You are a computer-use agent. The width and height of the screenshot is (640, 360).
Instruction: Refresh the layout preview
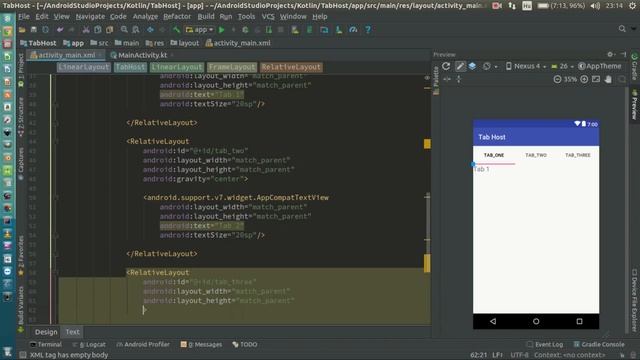[x=446, y=66]
